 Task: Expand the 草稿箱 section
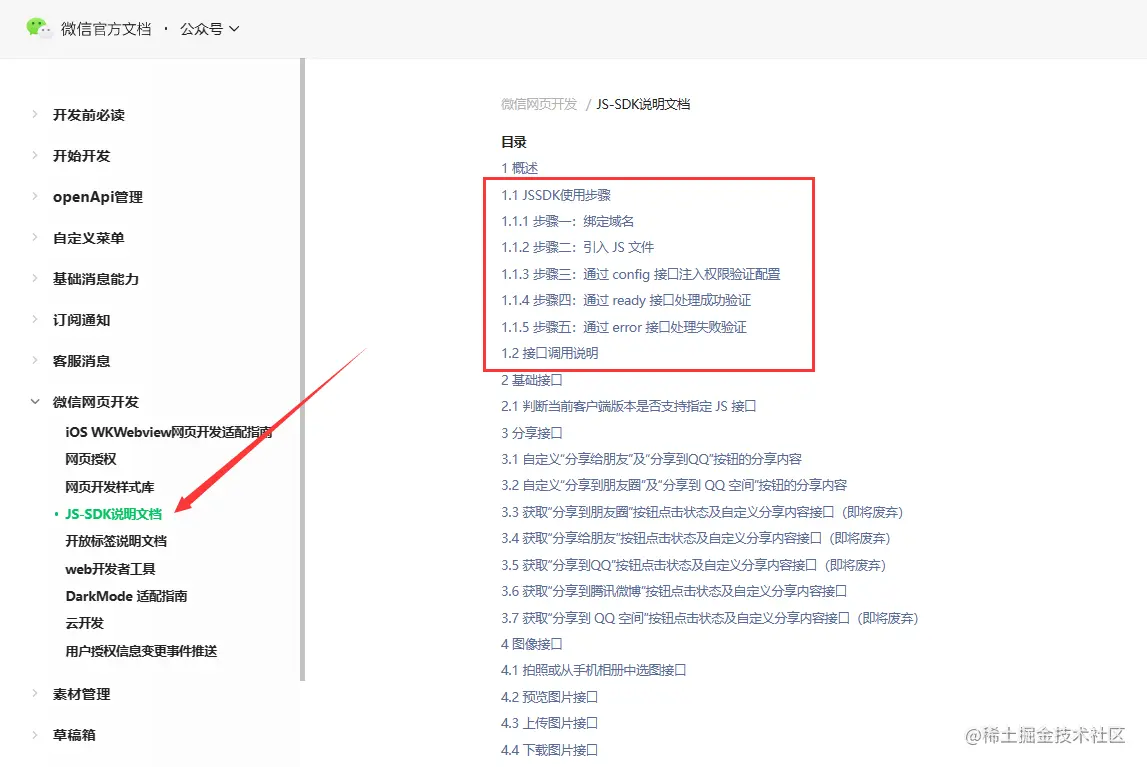(74, 735)
